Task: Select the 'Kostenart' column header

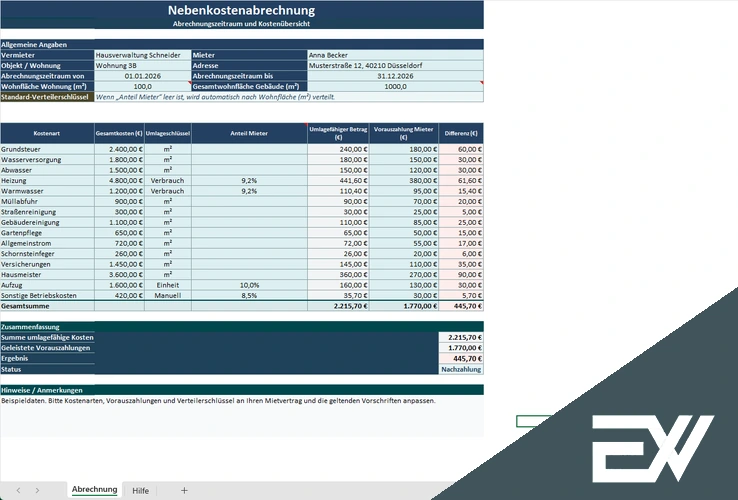Action: tap(47, 133)
